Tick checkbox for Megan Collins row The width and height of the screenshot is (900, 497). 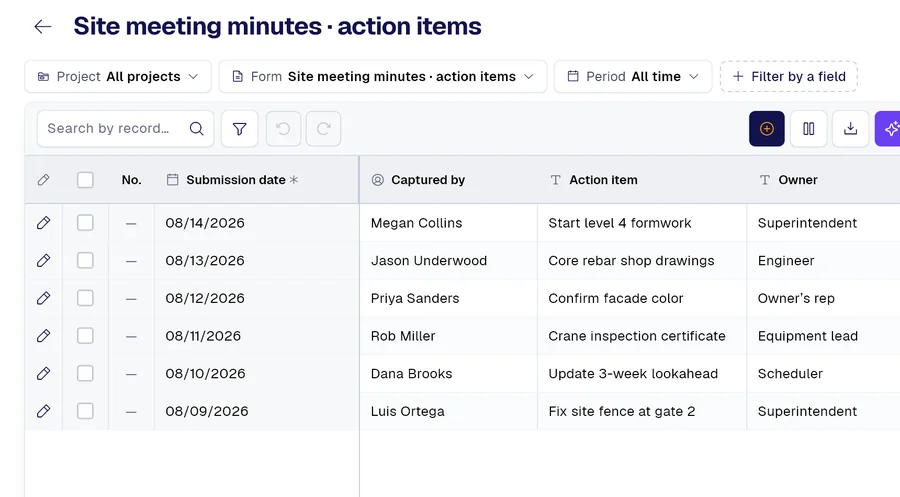(x=85, y=223)
